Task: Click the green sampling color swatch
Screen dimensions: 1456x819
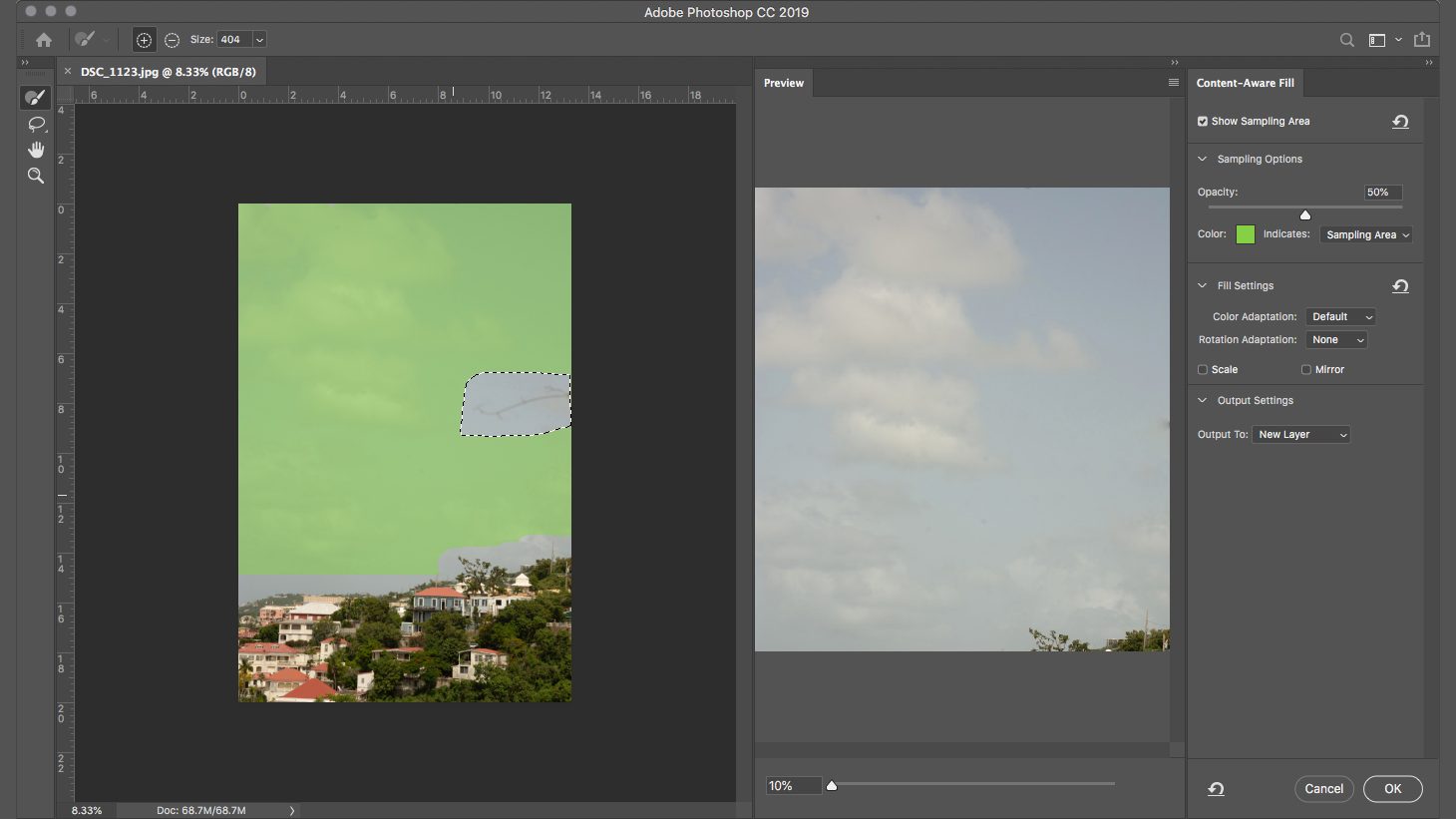Action: [x=1246, y=234]
